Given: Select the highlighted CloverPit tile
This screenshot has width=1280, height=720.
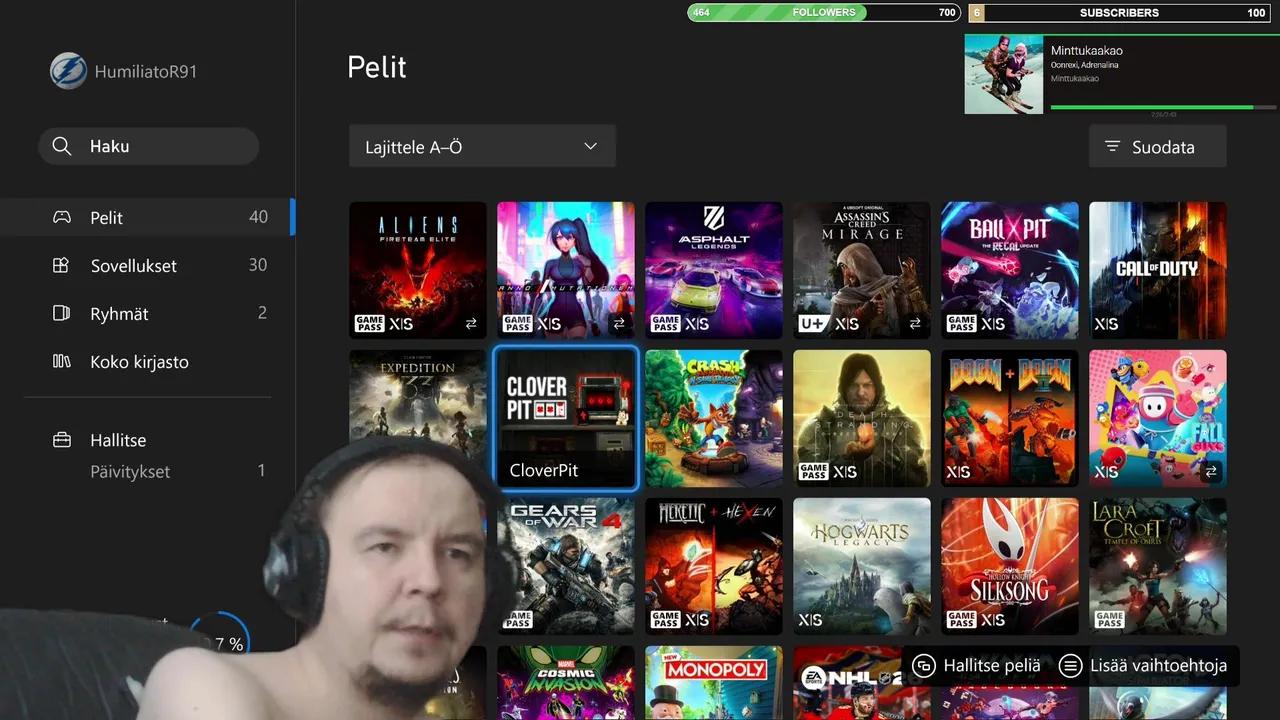Looking at the screenshot, I should point(566,418).
